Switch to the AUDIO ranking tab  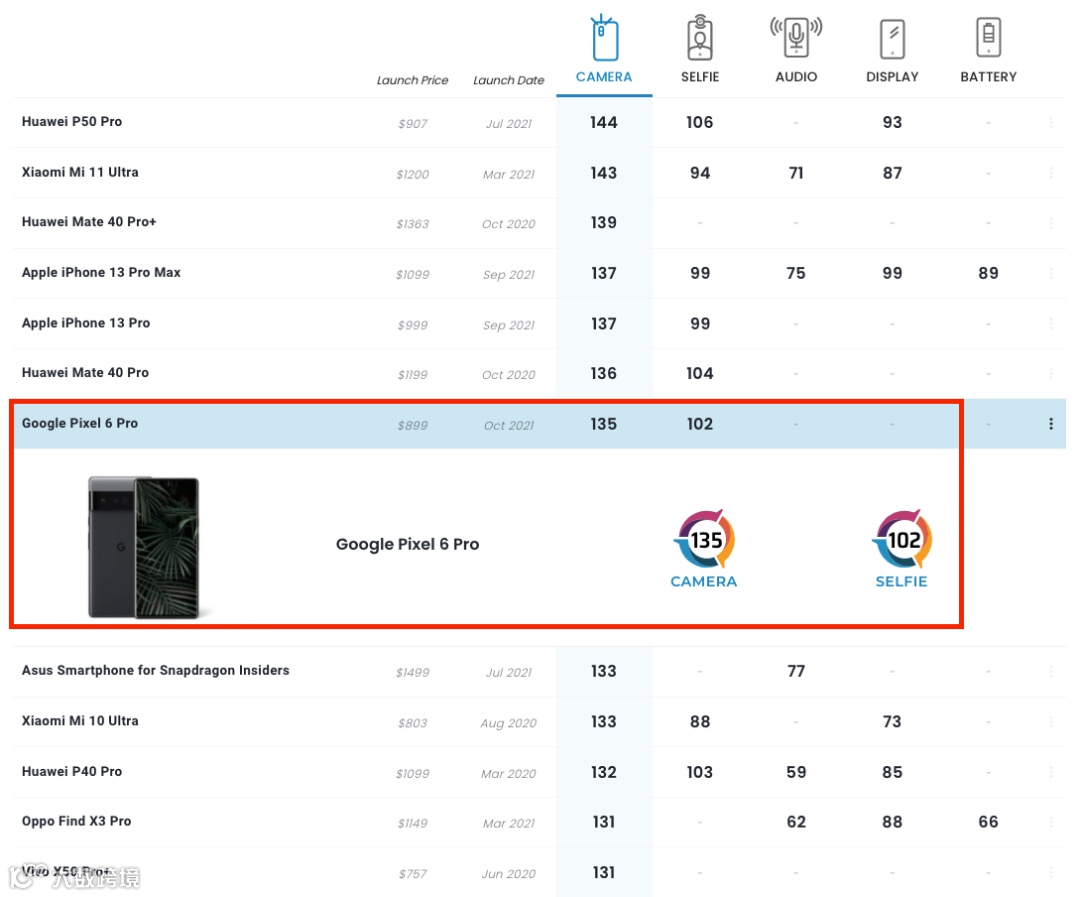(796, 50)
